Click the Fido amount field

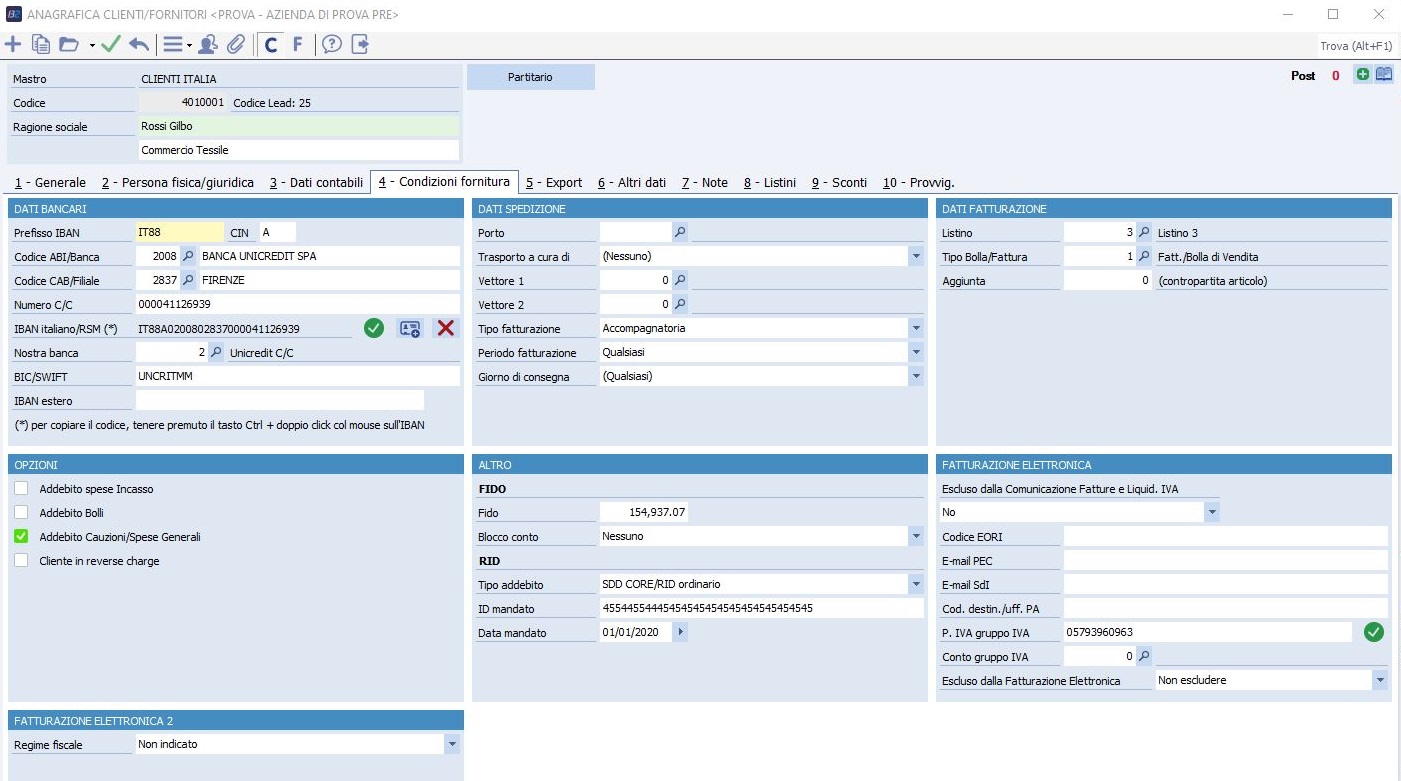point(644,512)
